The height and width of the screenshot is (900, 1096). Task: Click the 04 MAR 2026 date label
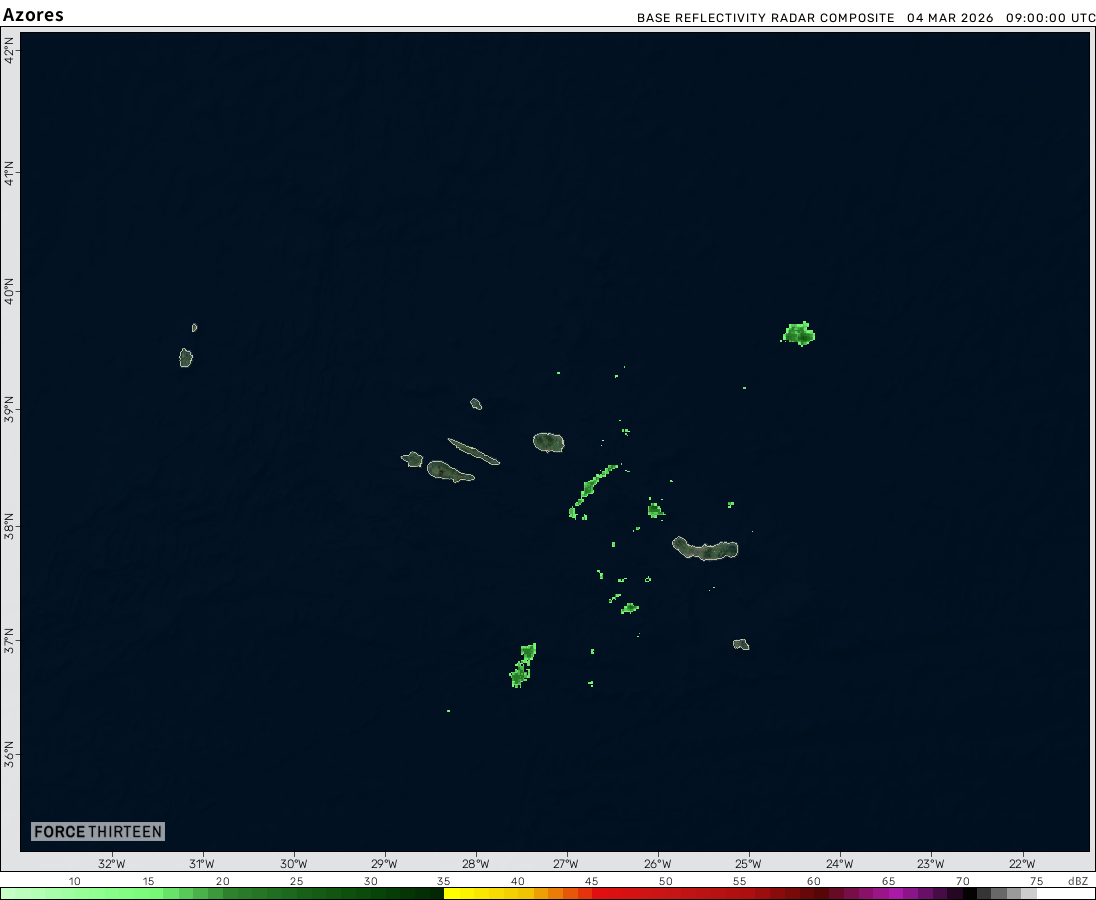tap(950, 18)
